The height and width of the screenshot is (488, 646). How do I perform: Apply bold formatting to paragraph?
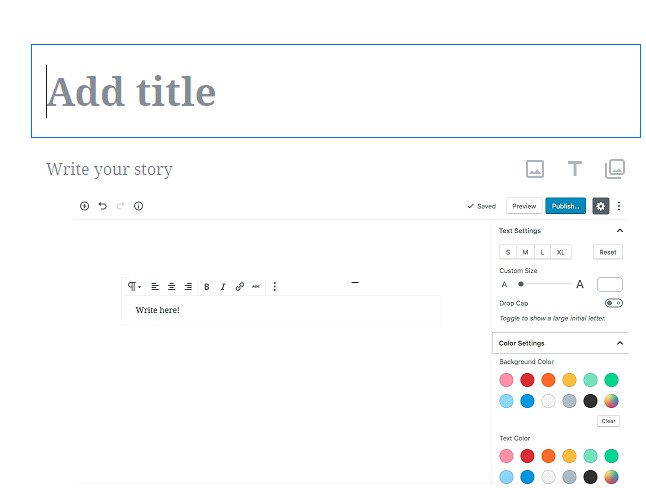pos(207,287)
